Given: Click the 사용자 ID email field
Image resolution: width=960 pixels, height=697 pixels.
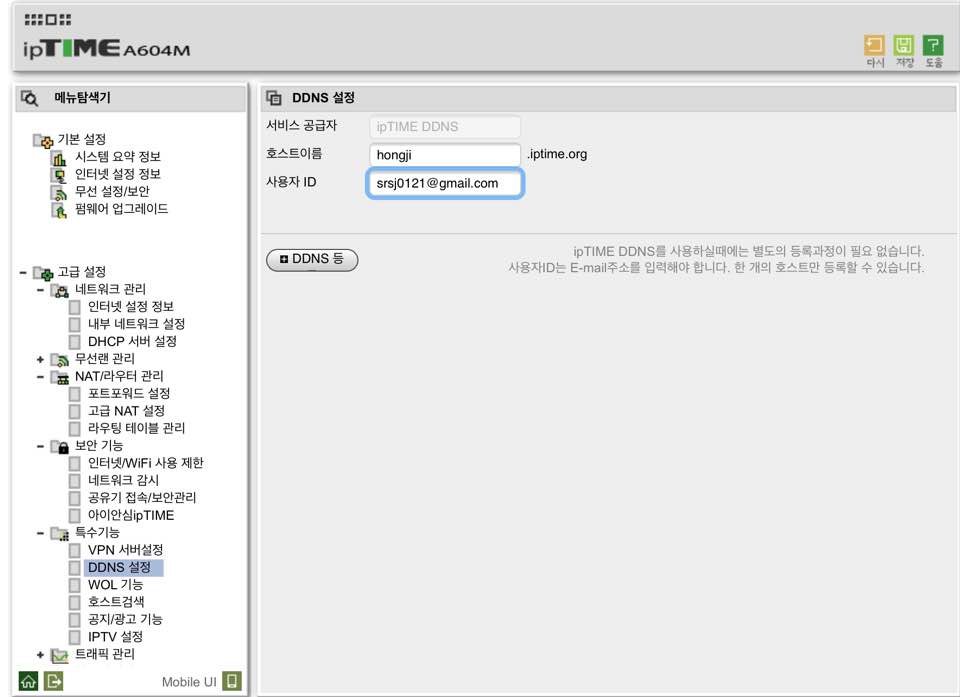Looking at the screenshot, I should click(x=445, y=184).
